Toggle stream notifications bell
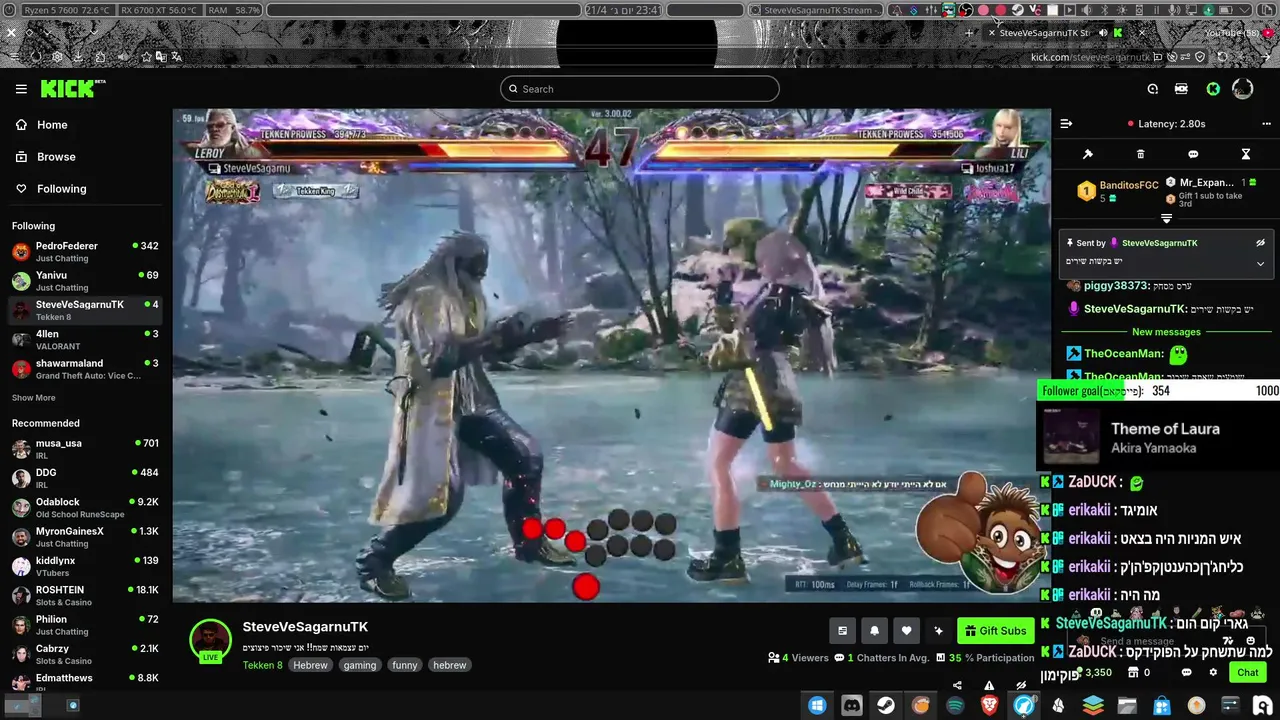The width and height of the screenshot is (1280, 720). [874, 631]
